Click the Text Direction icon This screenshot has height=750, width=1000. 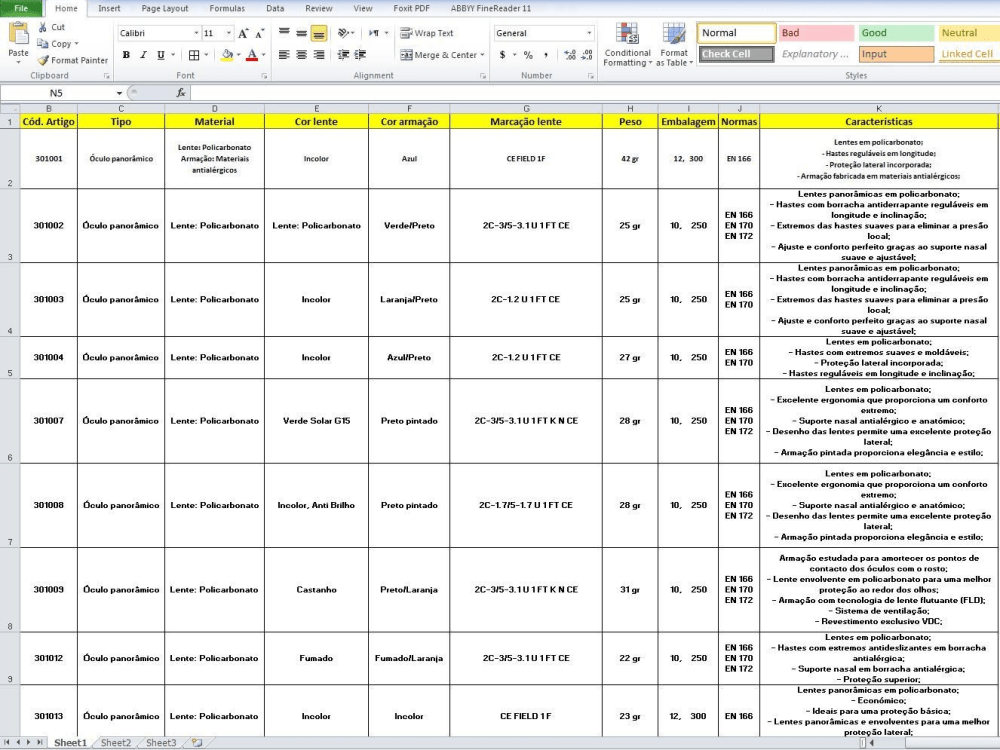(x=374, y=33)
